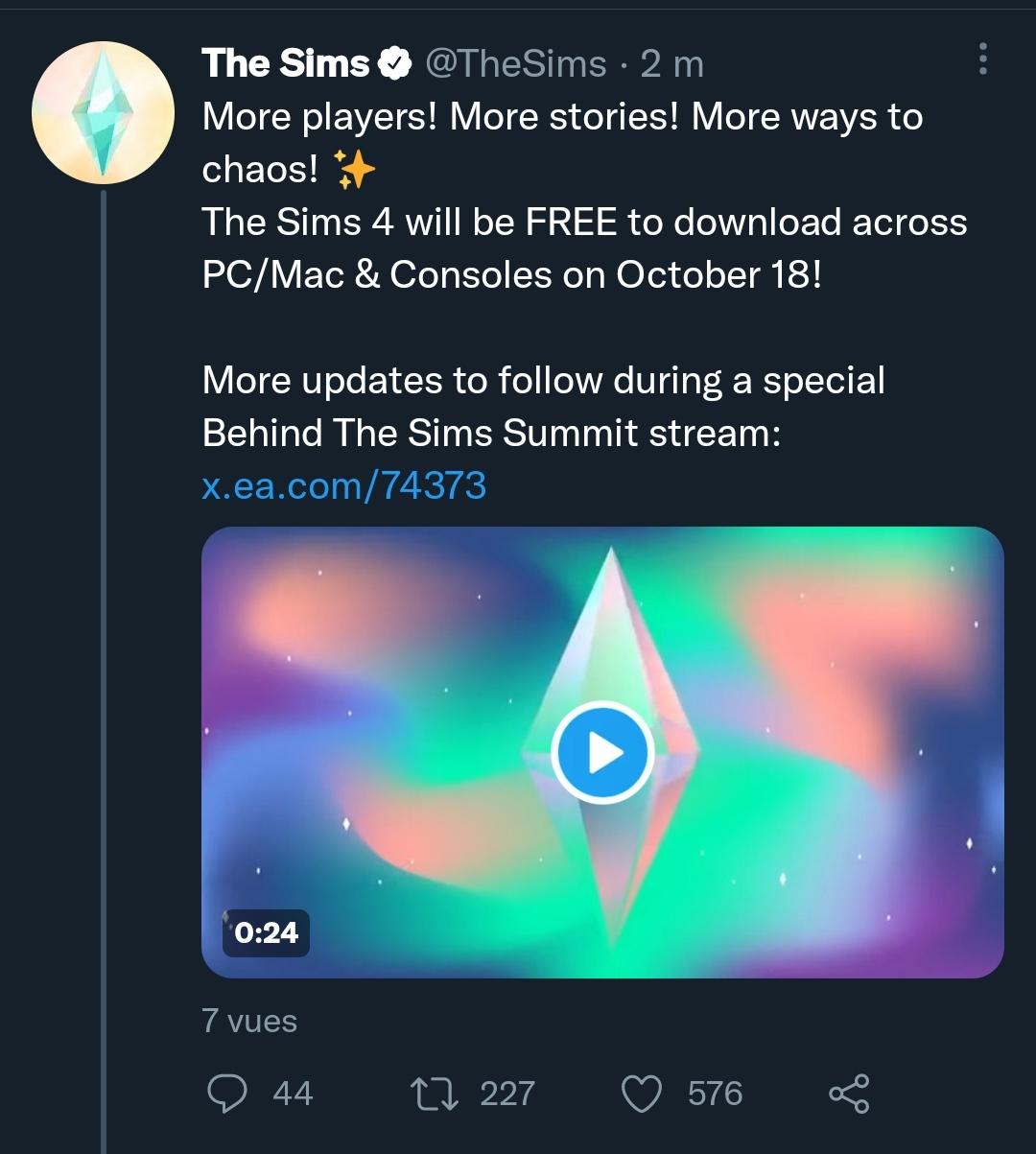Click the reply speech bubble icon

(227, 1094)
